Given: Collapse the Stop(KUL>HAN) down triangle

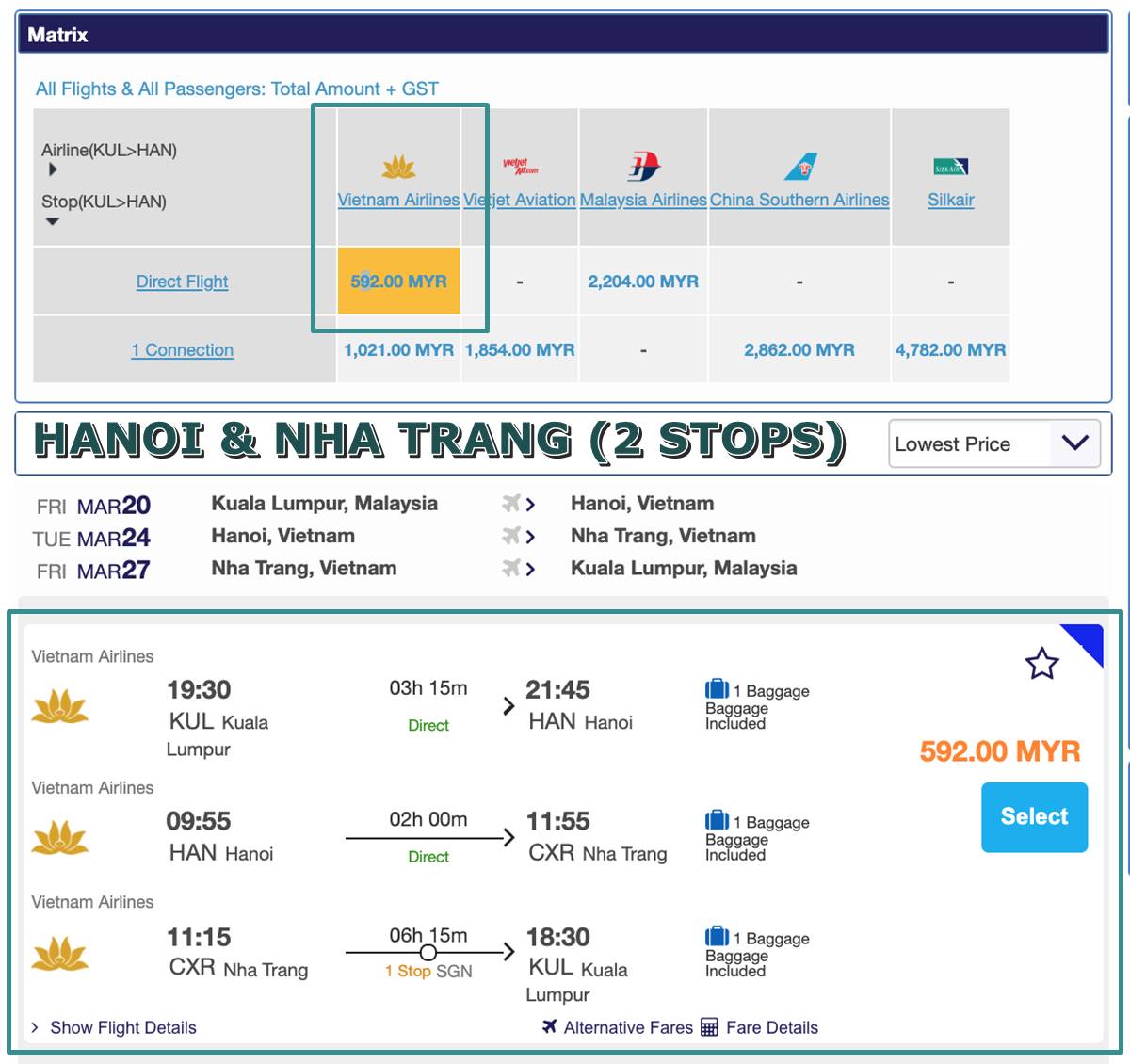Looking at the screenshot, I should (x=53, y=222).
